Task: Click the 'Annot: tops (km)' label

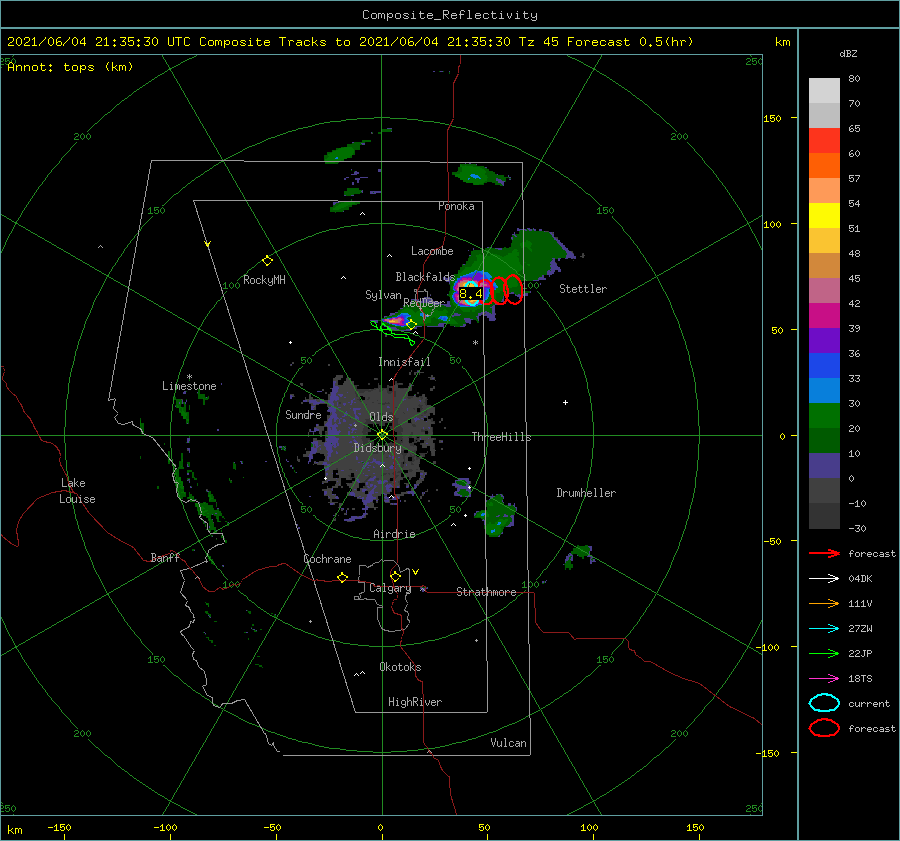Action: click(x=70, y=67)
